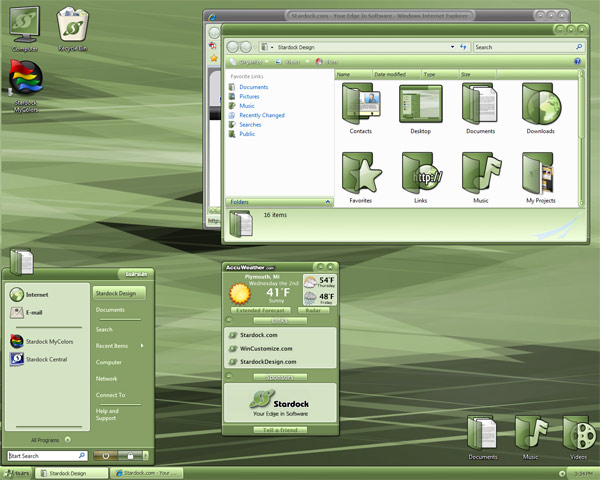This screenshot has height=480, width=600.
Task: Open the Computer desktop icon
Action: pyautogui.click(x=24, y=29)
